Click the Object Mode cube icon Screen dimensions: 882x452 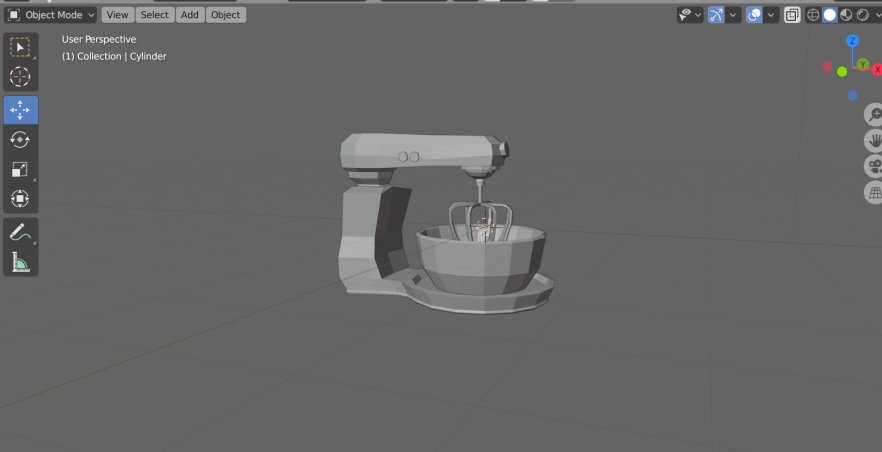coord(14,15)
